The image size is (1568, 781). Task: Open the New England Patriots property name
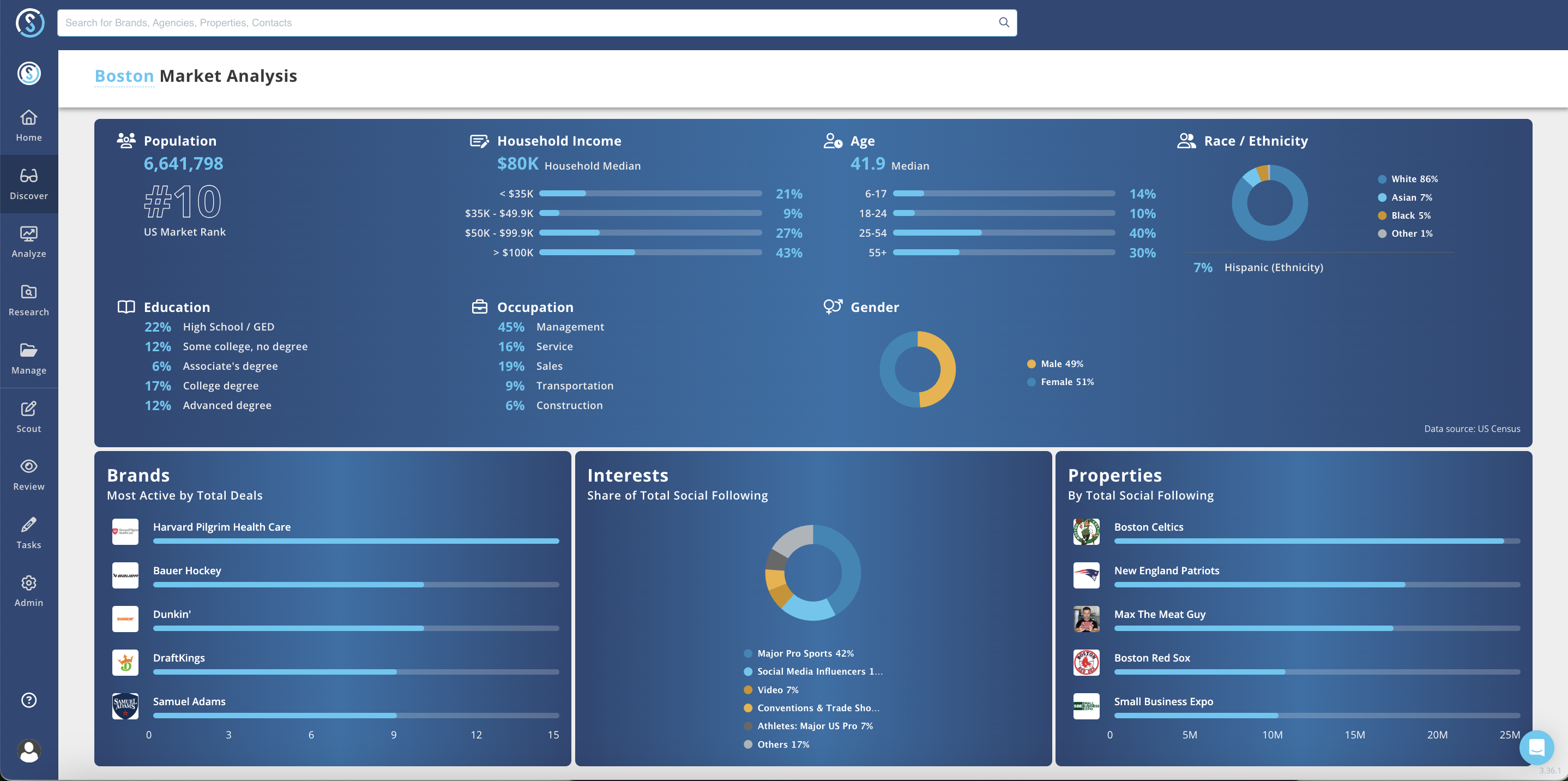pos(1167,571)
